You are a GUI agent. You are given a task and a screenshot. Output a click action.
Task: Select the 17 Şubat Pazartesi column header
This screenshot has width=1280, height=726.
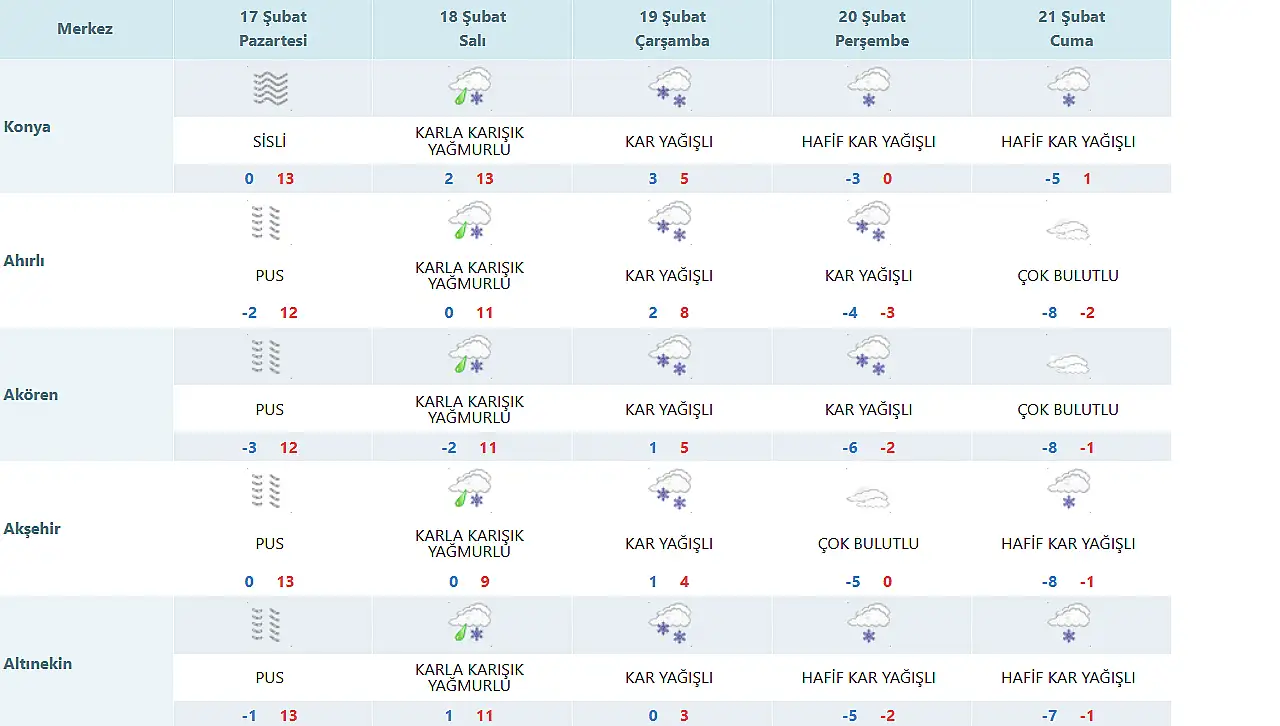273,29
